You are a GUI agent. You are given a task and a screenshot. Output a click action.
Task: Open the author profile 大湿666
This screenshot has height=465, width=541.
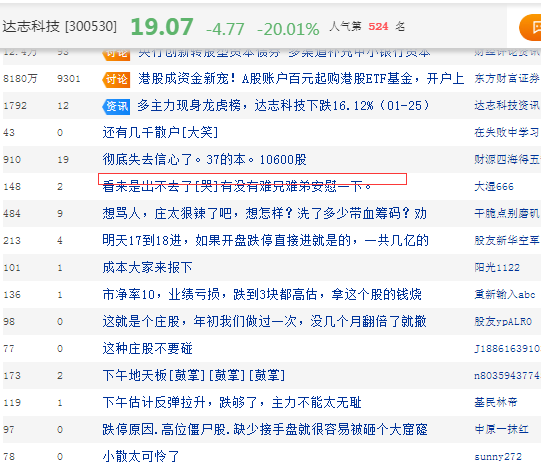[x=494, y=187]
